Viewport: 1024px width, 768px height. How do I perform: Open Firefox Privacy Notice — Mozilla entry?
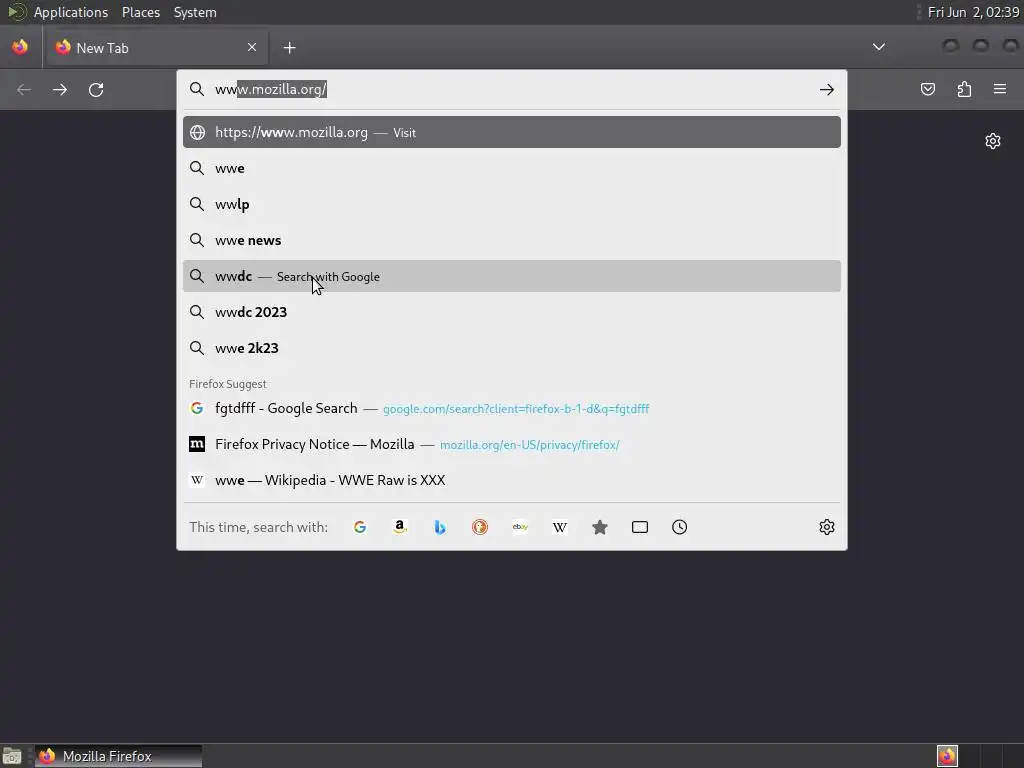click(x=511, y=444)
